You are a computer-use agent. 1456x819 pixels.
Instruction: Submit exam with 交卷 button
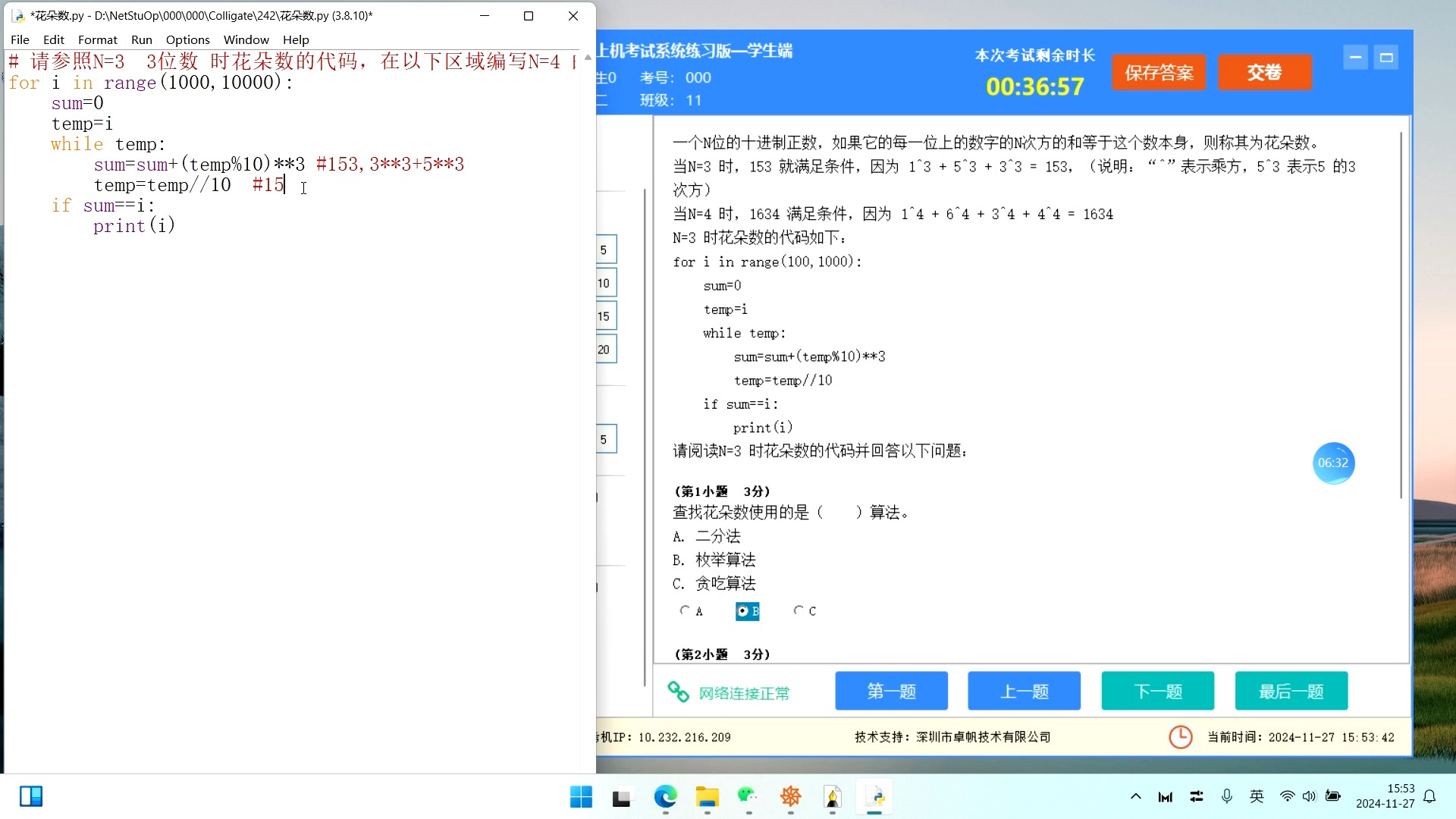click(1264, 73)
